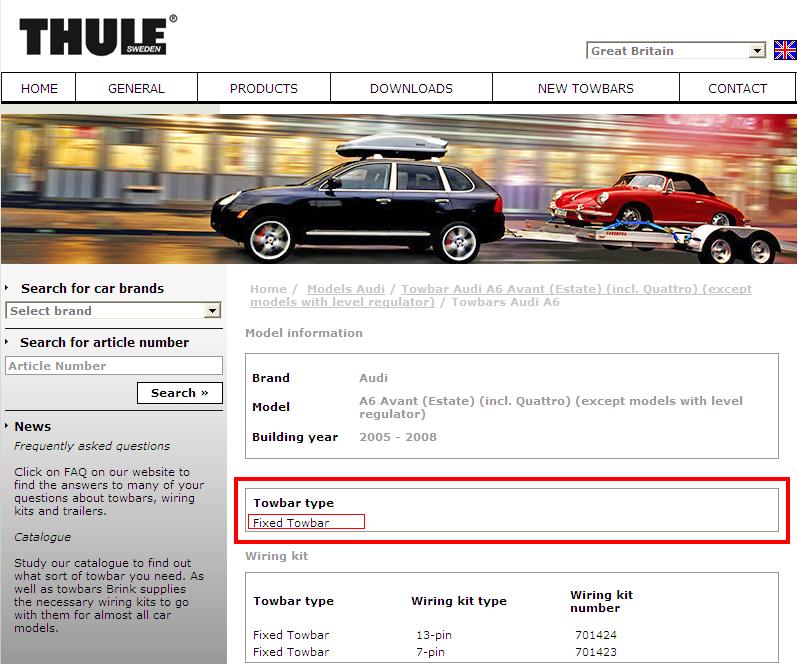Select wiring kit number 701423
The width and height of the screenshot is (798, 664).
click(596, 652)
